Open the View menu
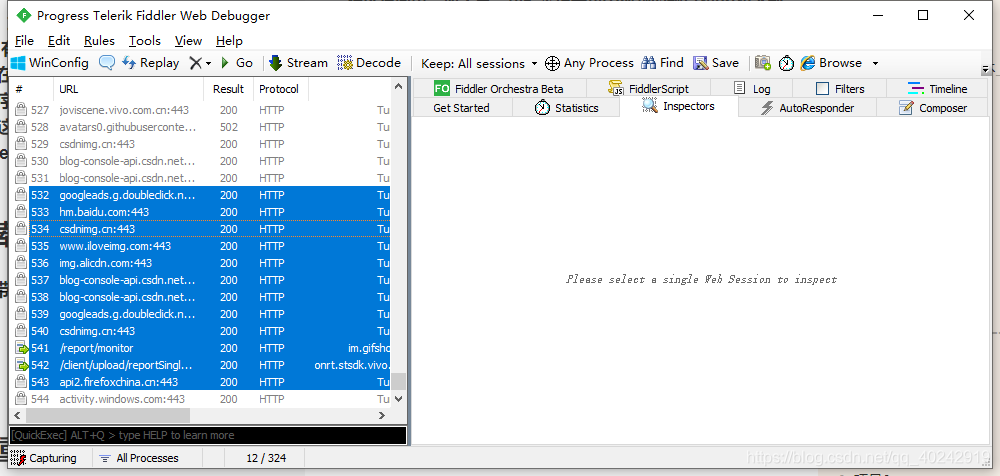 click(188, 41)
